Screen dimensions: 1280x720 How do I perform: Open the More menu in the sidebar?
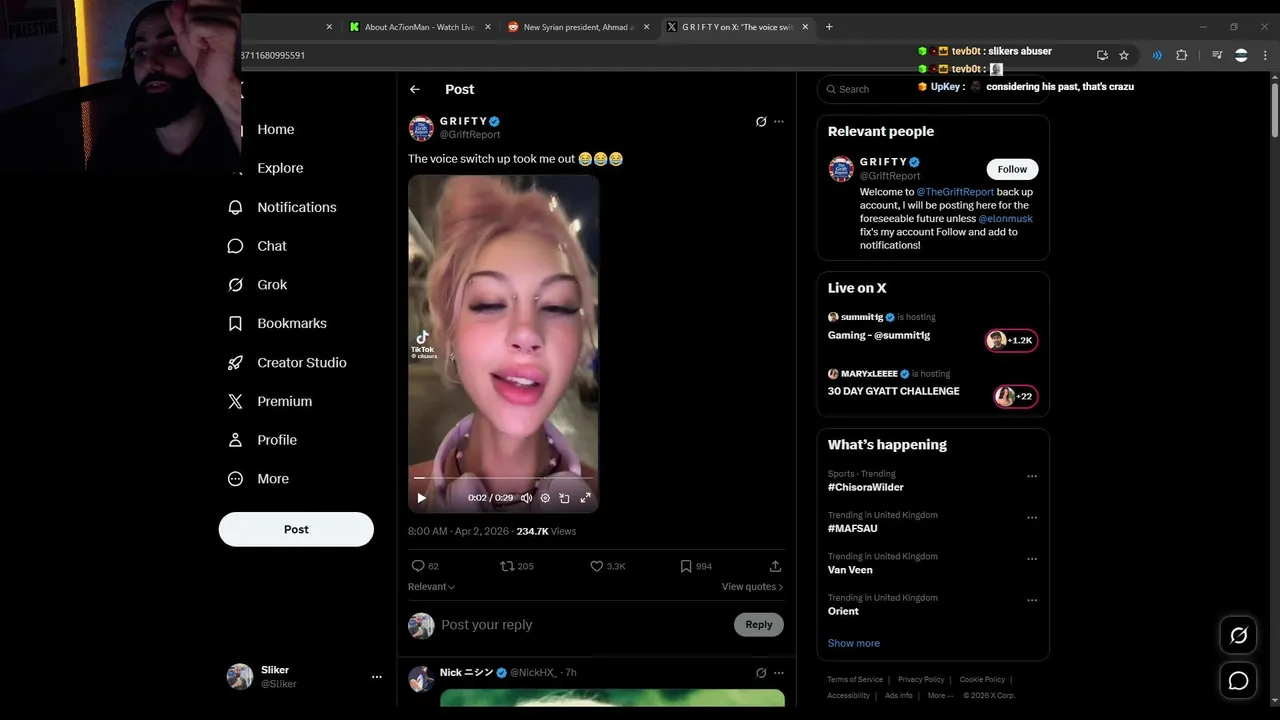coord(256,479)
